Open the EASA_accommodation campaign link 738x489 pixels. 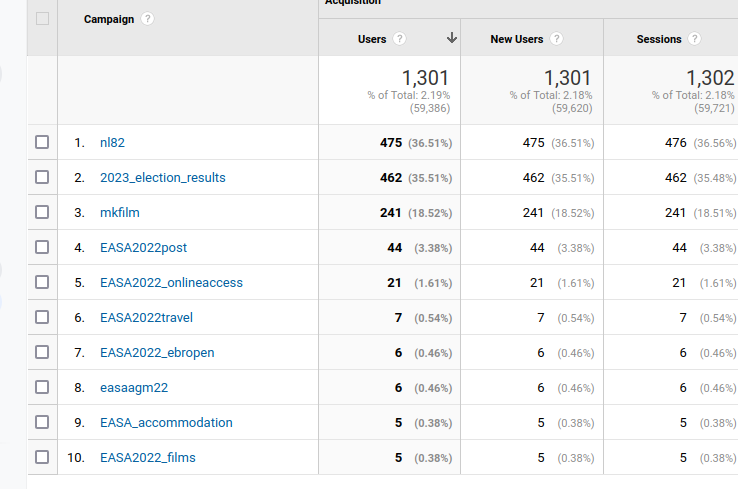pyautogui.click(x=166, y=423)
